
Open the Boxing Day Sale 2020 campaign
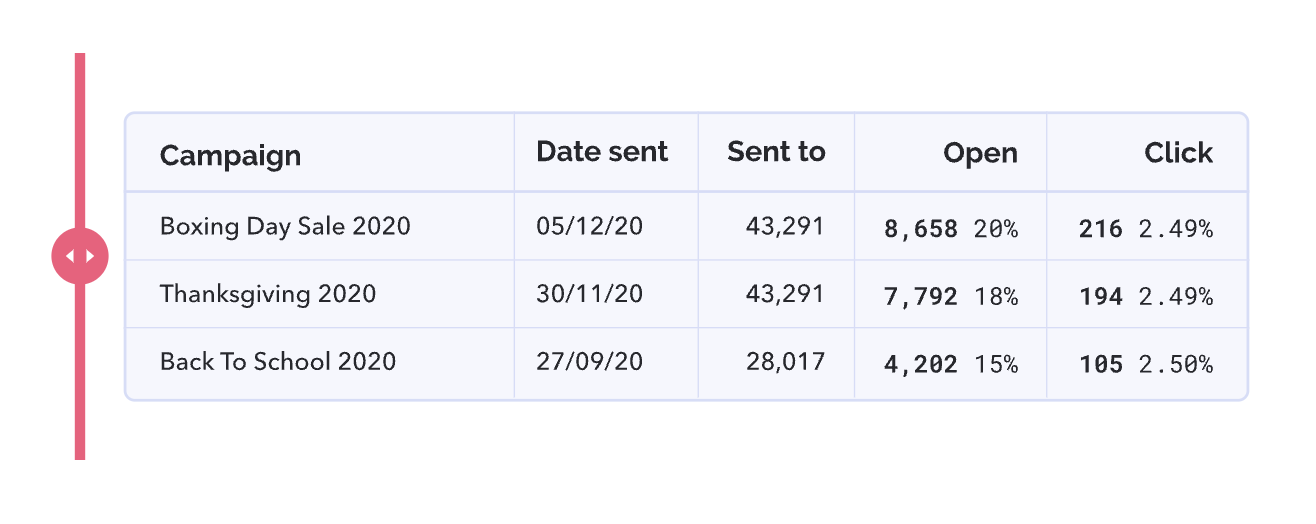[x=285, y=226]
